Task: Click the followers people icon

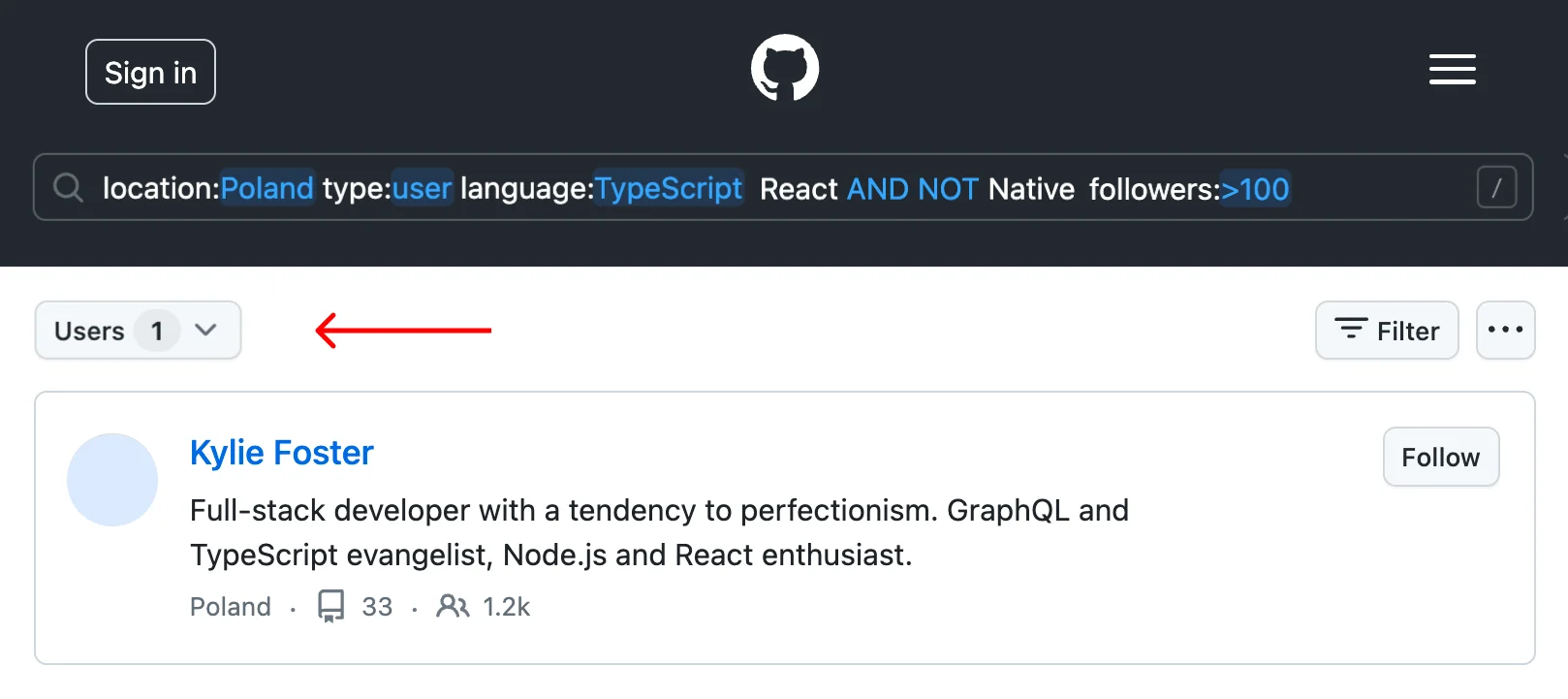Action: pyautogui.click(x=453, y=607)
